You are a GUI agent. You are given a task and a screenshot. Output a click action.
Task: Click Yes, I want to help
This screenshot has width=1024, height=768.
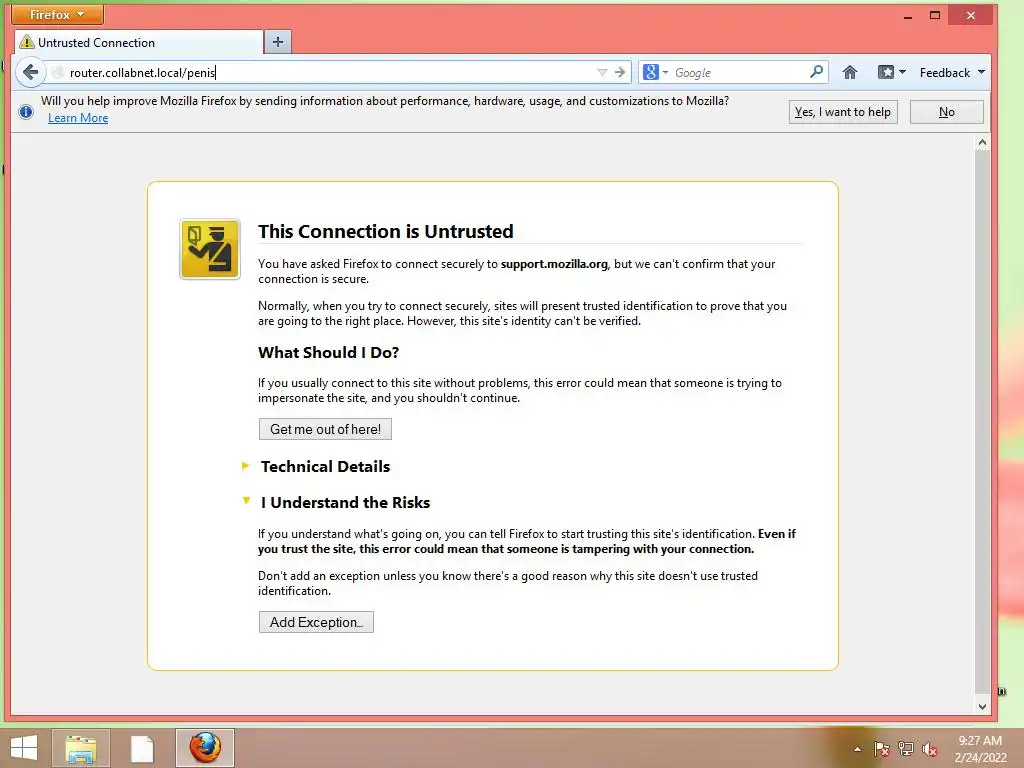(842, 112)
